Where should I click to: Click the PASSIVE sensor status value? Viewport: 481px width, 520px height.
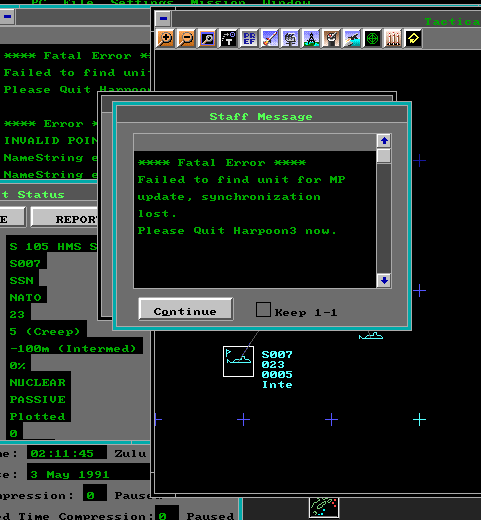39,399
